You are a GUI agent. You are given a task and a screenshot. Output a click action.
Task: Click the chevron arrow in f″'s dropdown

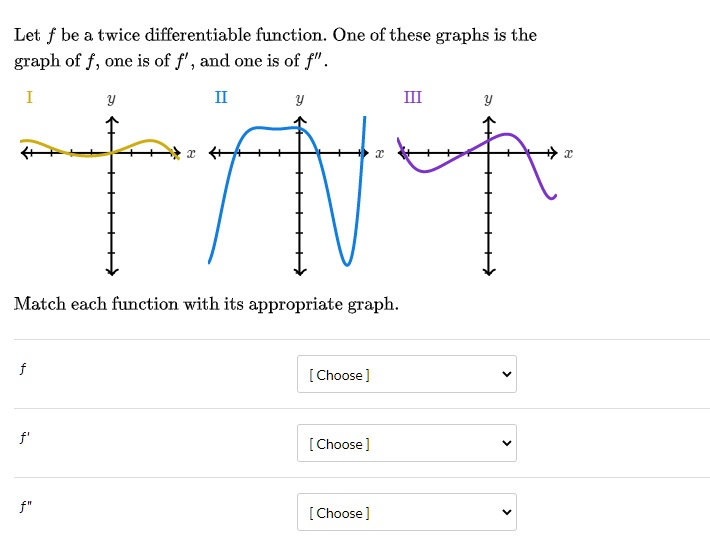pyautogui.click(x=506, y=513)
